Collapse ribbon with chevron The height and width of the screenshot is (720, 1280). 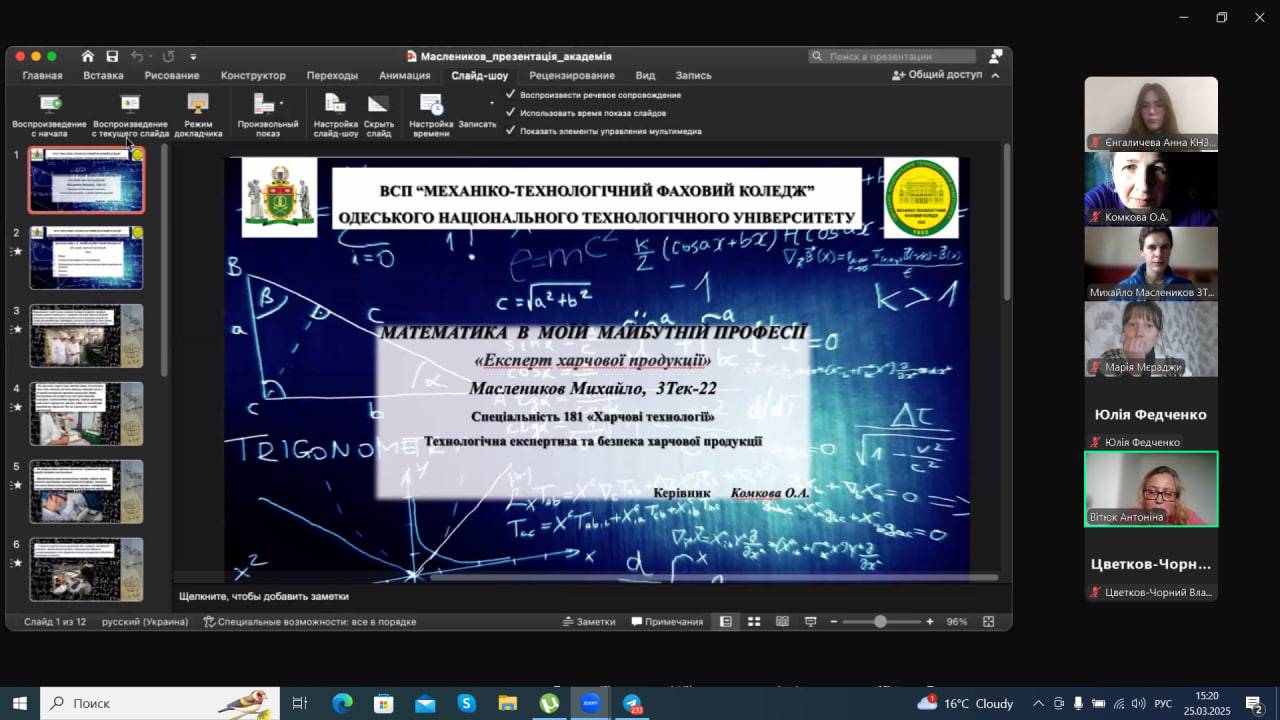pyautogui.click(x=995, y=75)
